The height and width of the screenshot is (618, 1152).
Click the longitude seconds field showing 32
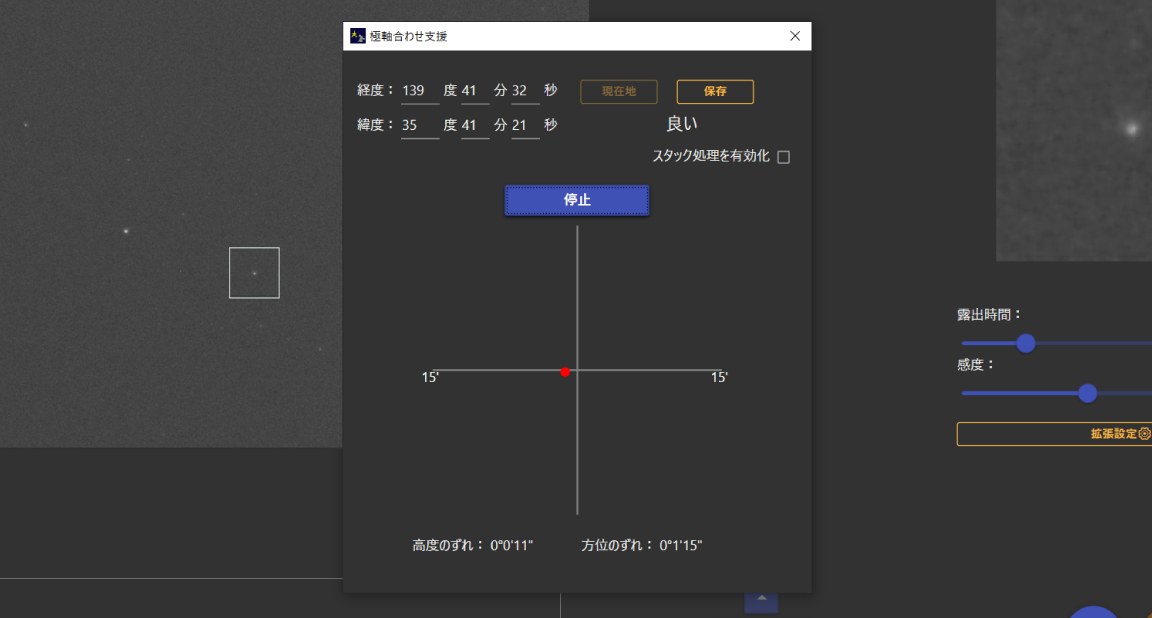(x=525, y=91)
